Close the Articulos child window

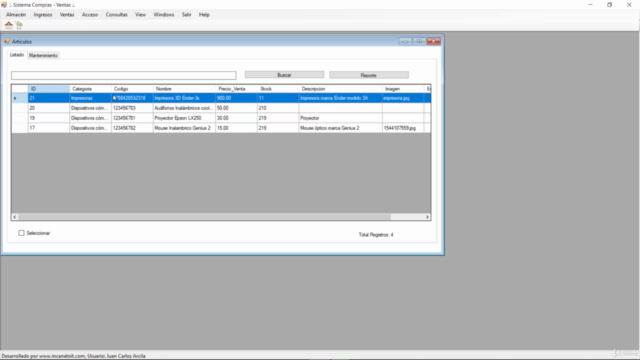(x=433, y=41)
